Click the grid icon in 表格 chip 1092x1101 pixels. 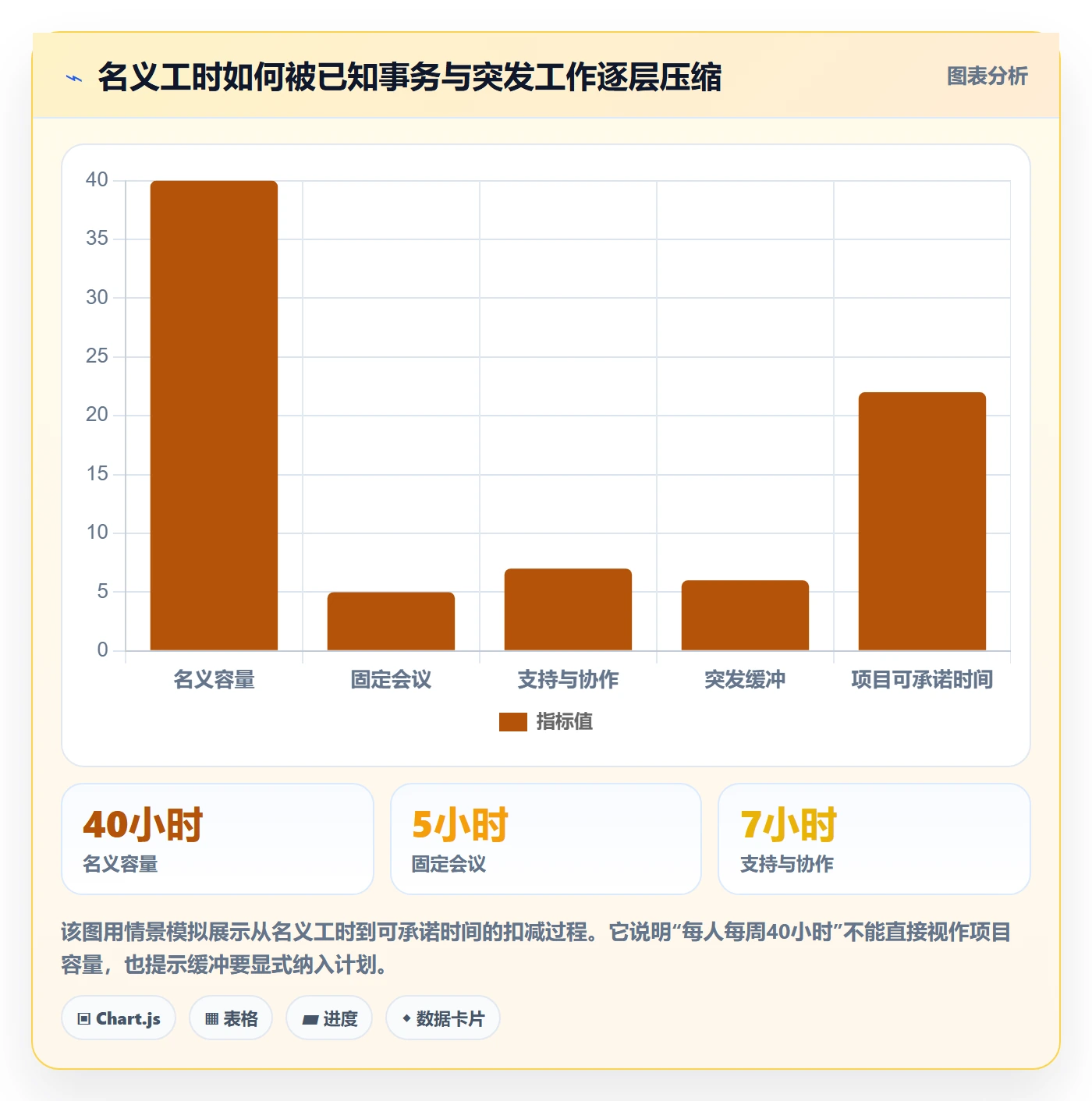(x=211, y=1019)
